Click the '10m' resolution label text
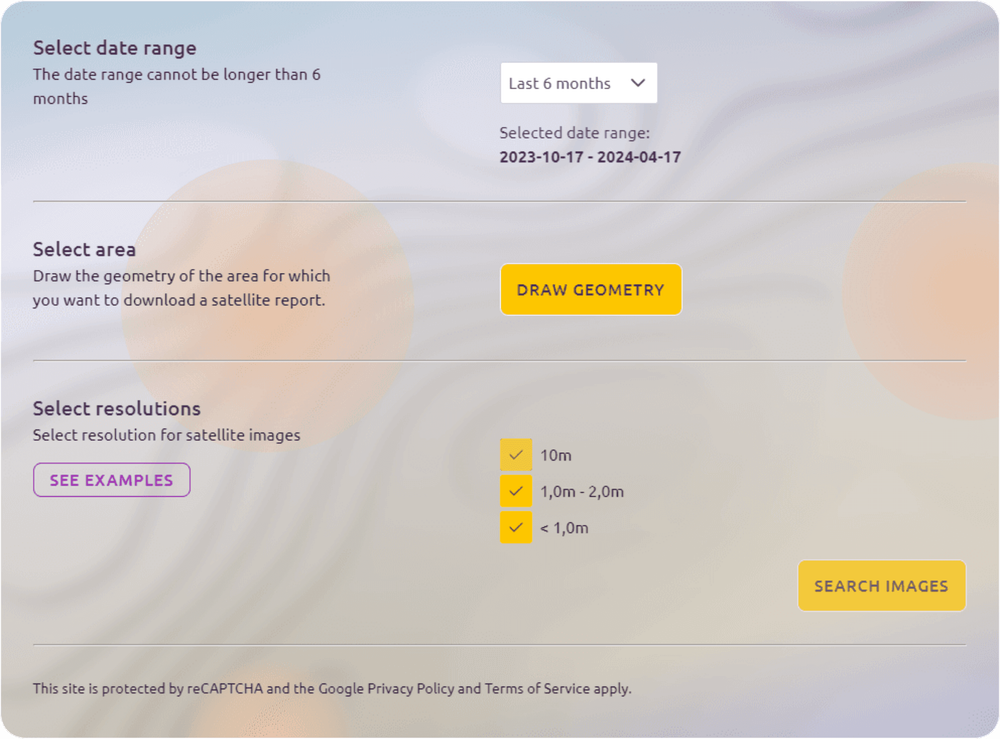This screenshot has height=739, width=1000. pyautogui.click(x=556, y=456)
